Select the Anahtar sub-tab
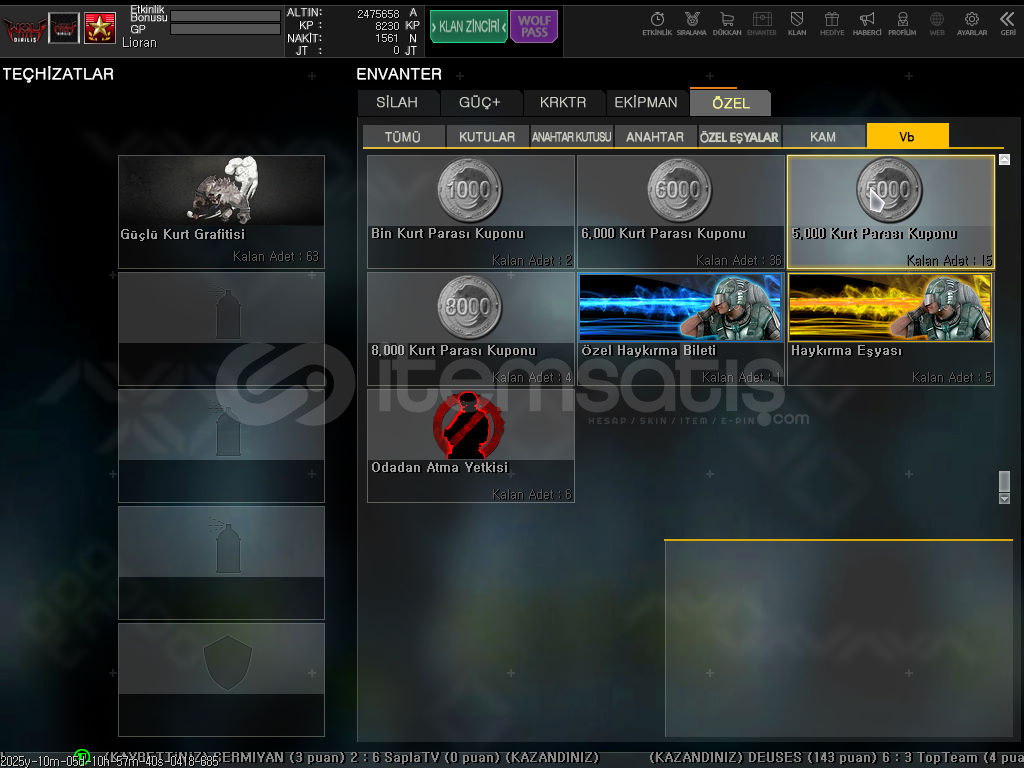The width and height of the screenshot is (1024, 768). [x=655, y=137]
